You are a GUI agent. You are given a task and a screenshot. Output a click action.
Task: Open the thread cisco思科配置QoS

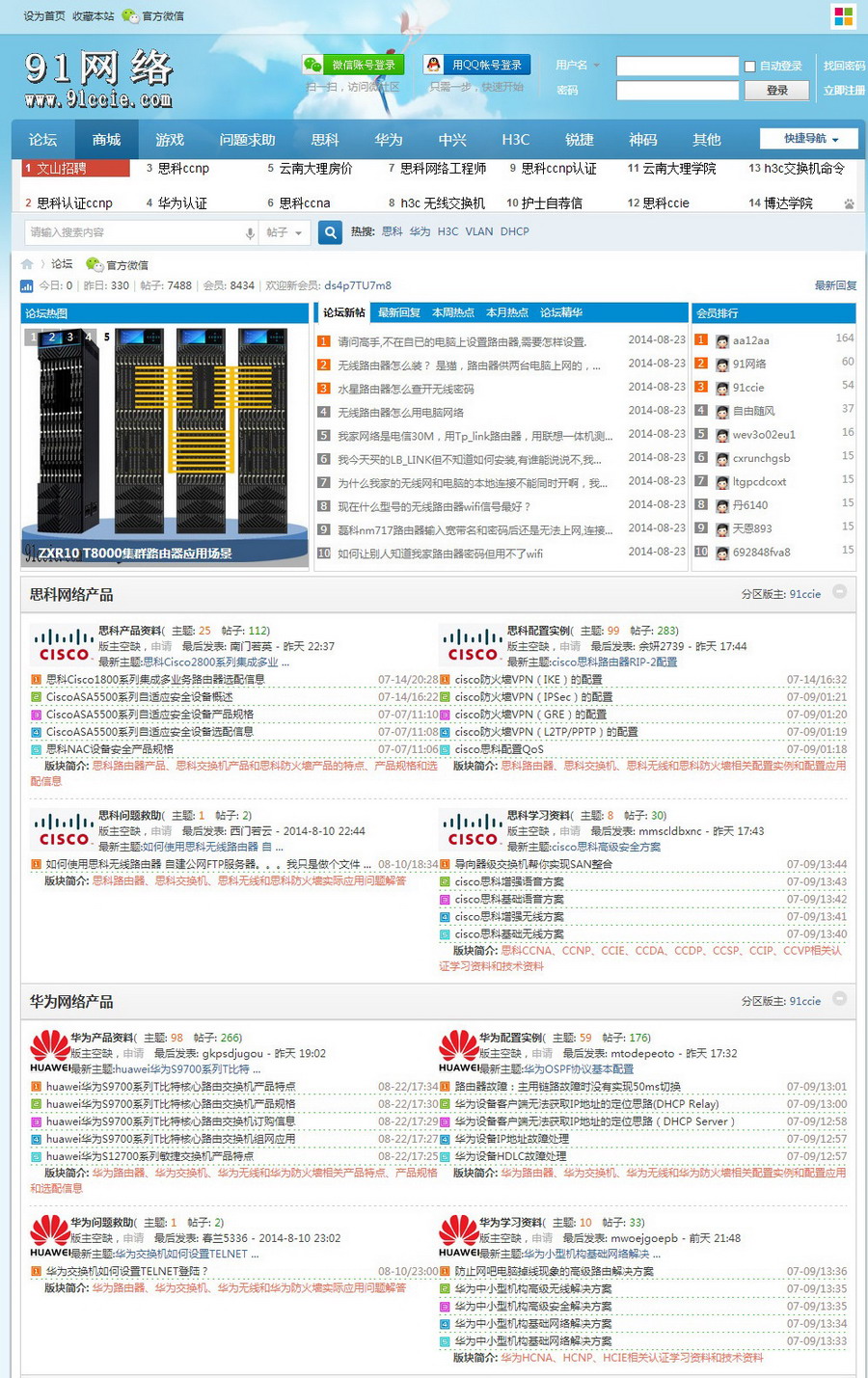499,749
